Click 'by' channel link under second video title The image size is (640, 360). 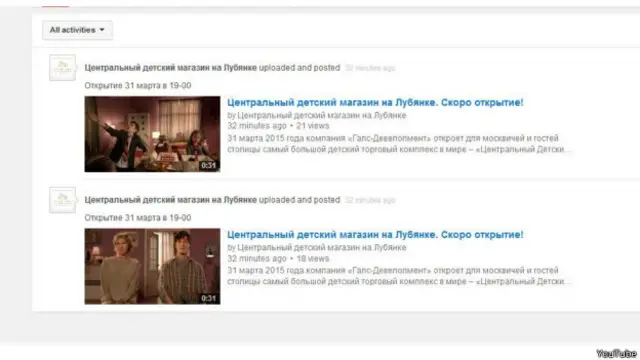(x=322, y=248)
